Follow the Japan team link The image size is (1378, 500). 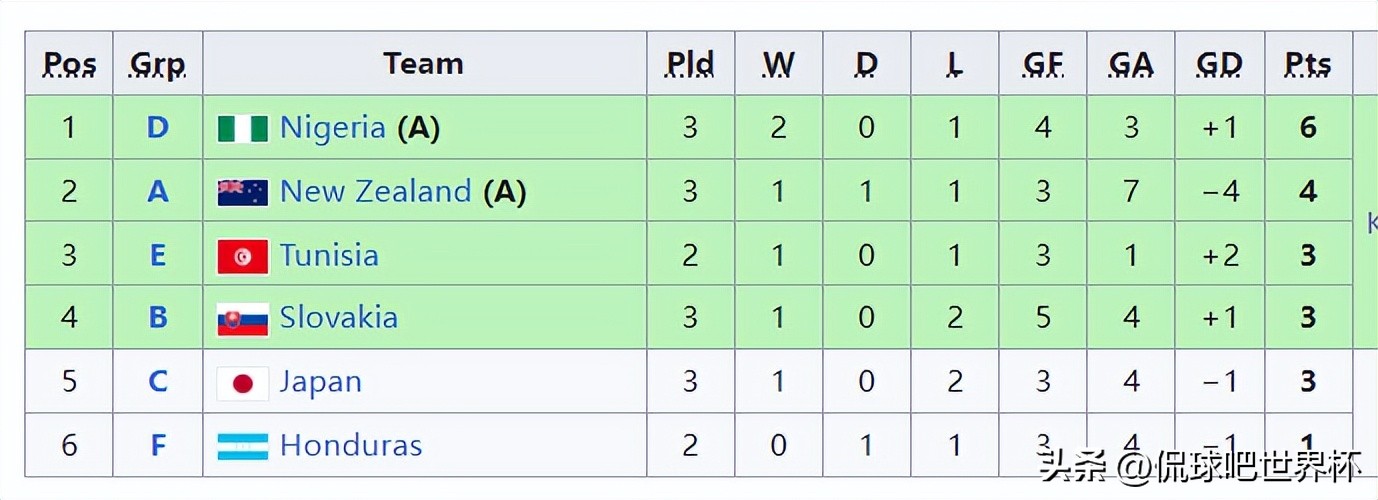pyautogui.click(x=321, y=383)
